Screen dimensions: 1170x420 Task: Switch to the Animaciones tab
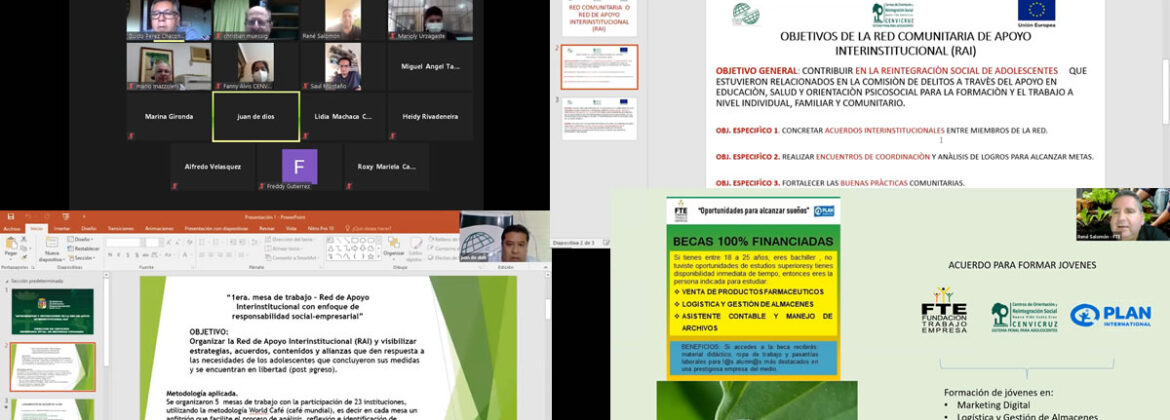(x=159, y=228)
